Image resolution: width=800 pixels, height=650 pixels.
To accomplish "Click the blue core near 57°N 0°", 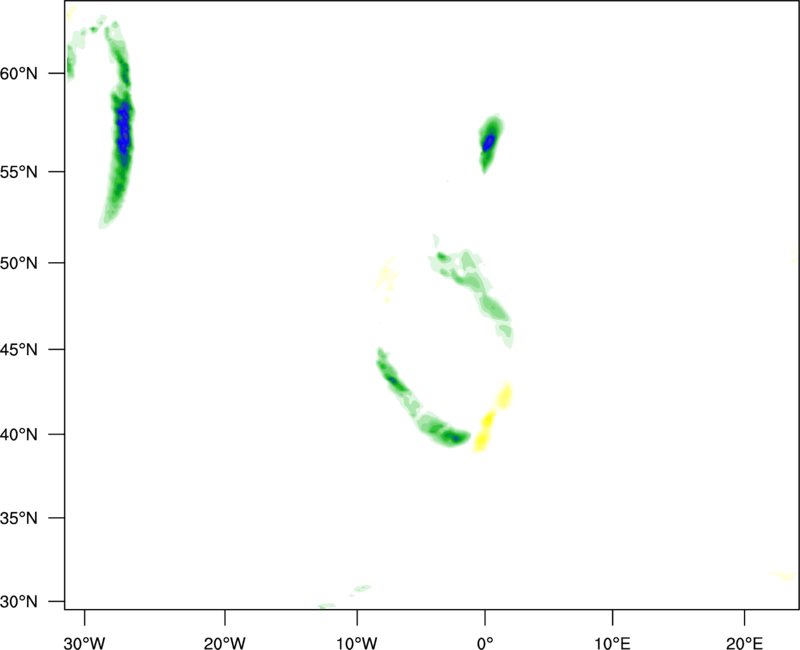I will (x=489, y=142).
